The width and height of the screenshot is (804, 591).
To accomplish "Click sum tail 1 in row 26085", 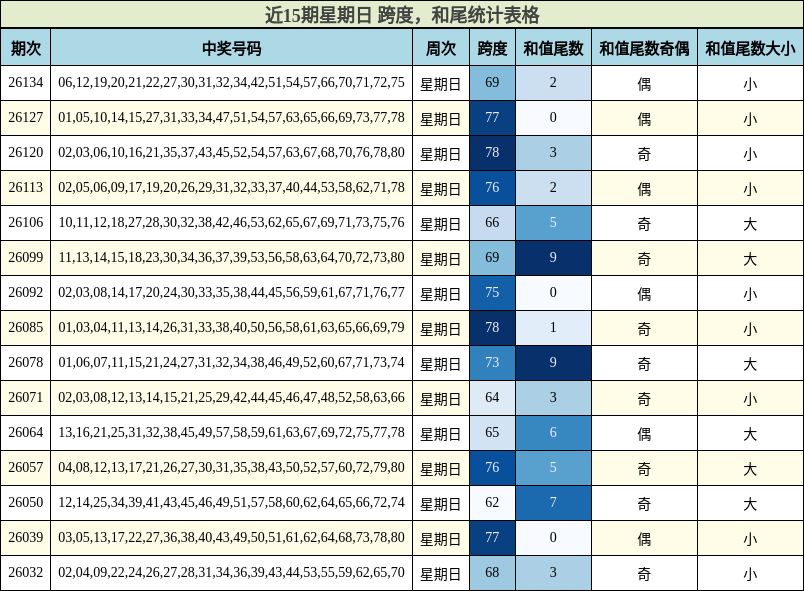I will pos(553,327).
